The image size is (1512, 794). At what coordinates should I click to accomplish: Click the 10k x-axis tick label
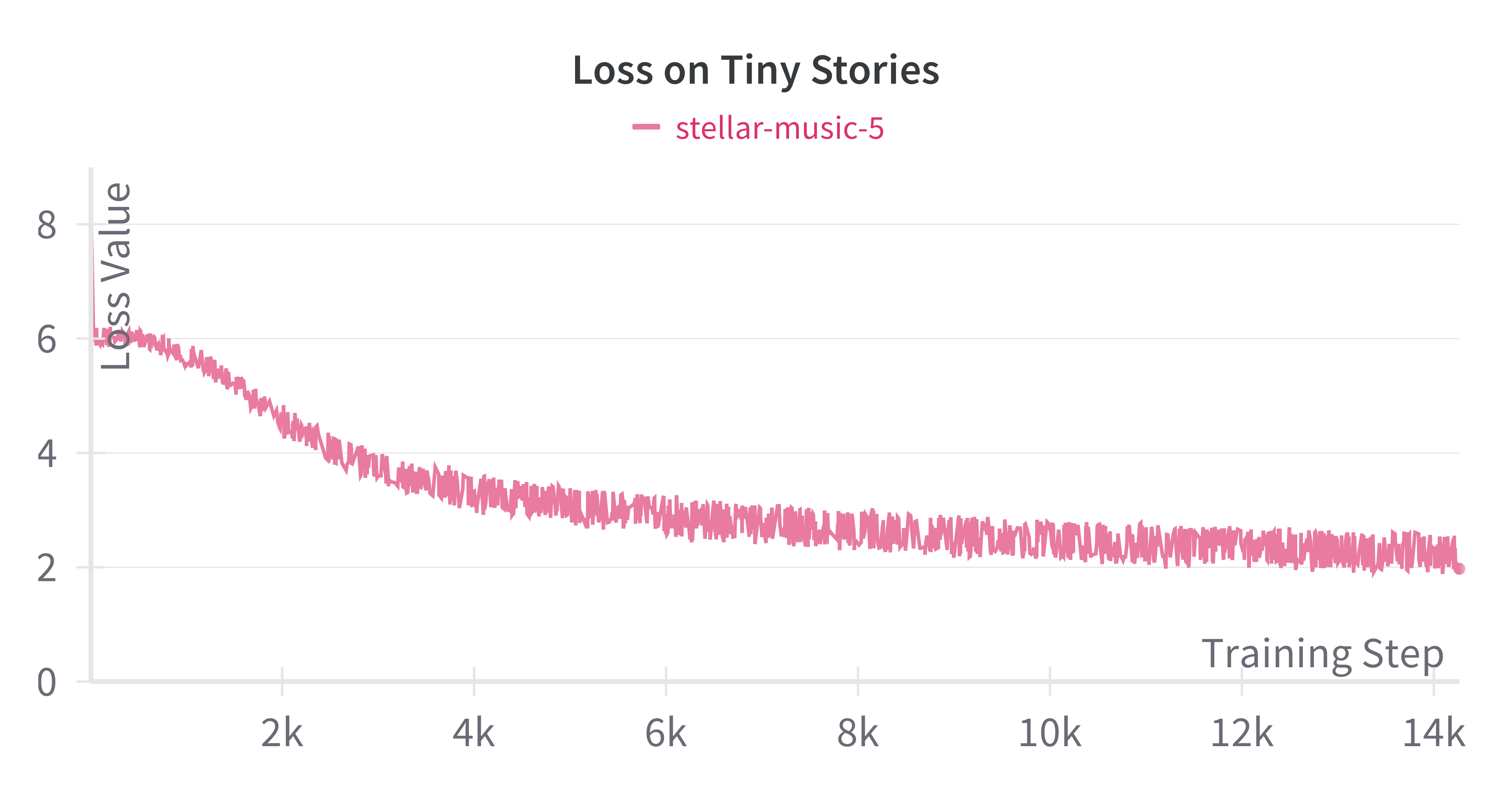(x=1049, y=733)
